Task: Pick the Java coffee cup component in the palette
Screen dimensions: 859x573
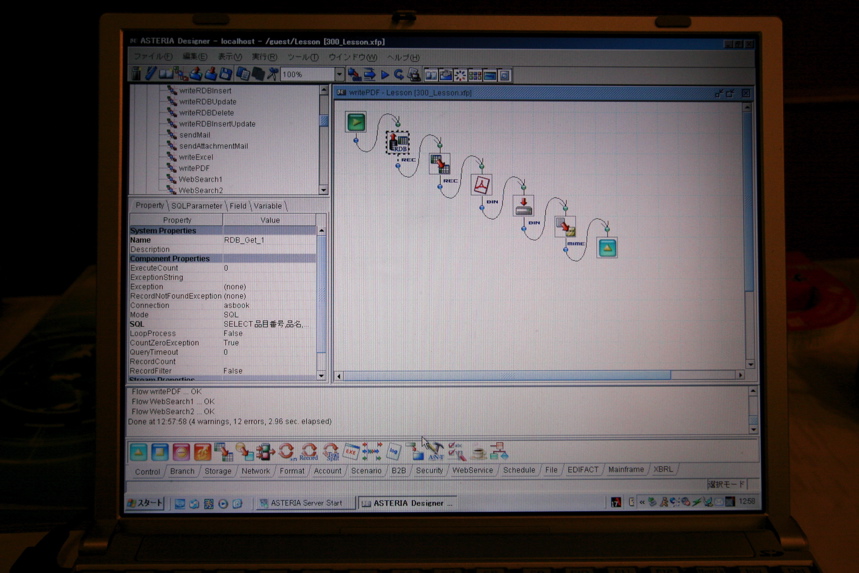Action: coord(478,451)
